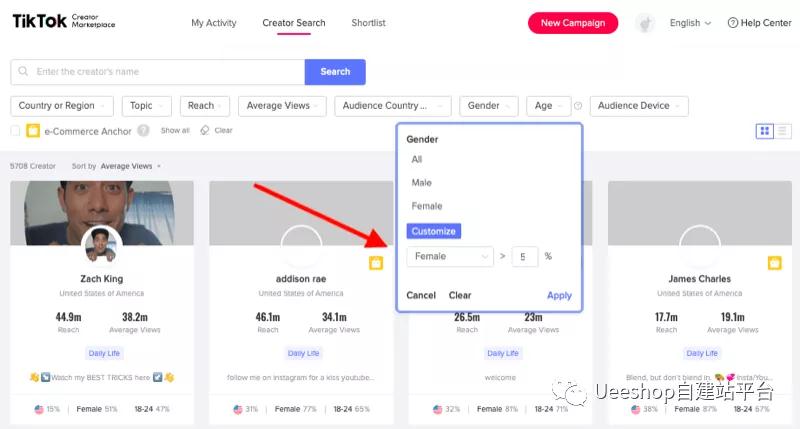Toggle the e-Commerce Anchor checkbox
800x429 pixels.
pos(15,131)
